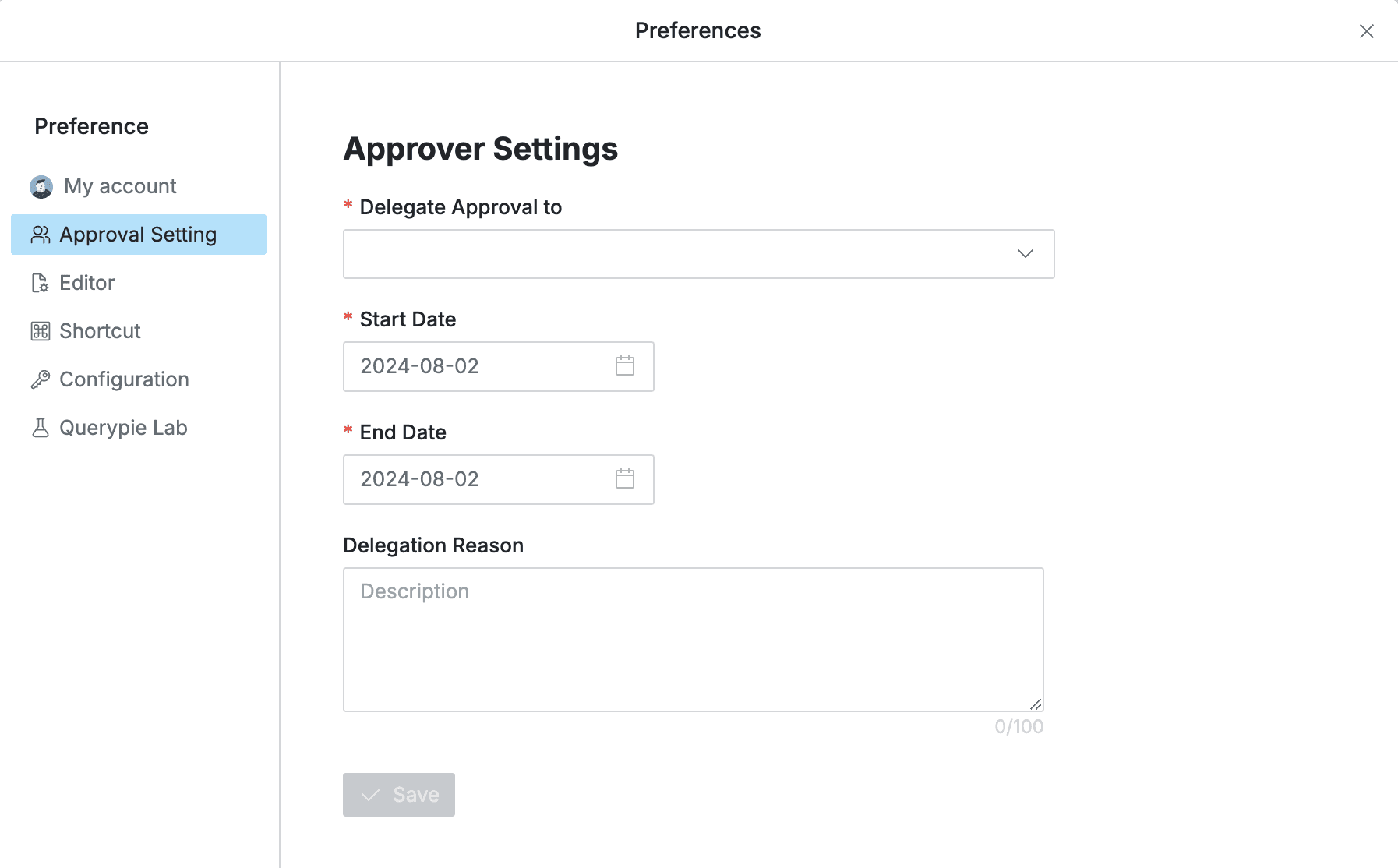Click the checkmark icon inside Save button
Viewport: 1398px width, 868px height.
tap(372, 794)
